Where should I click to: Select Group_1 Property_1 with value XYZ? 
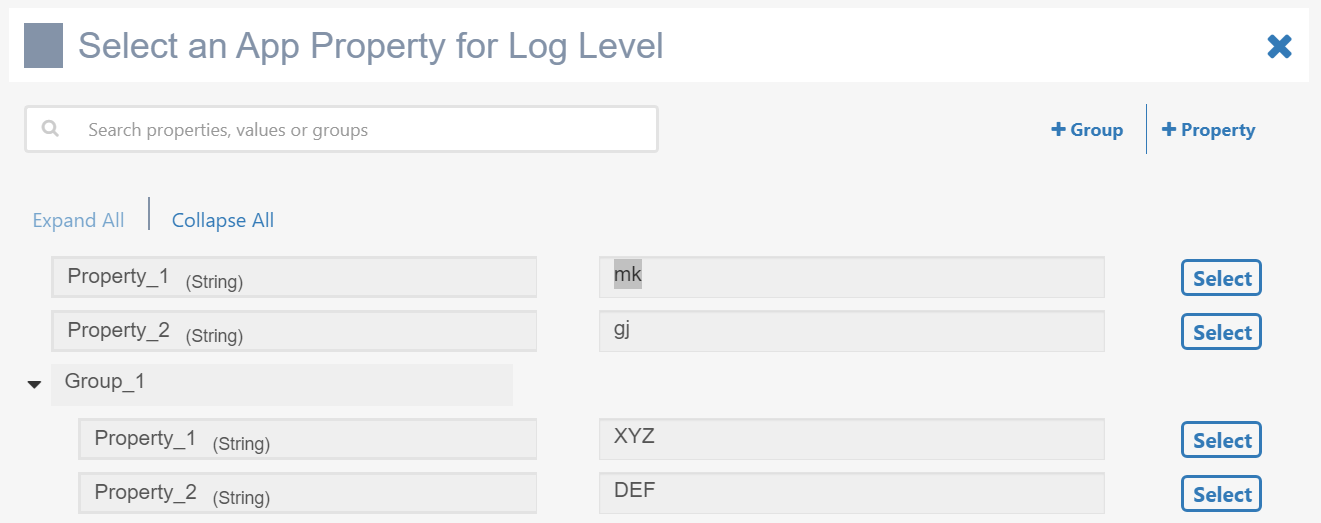tap(1221, 441)
